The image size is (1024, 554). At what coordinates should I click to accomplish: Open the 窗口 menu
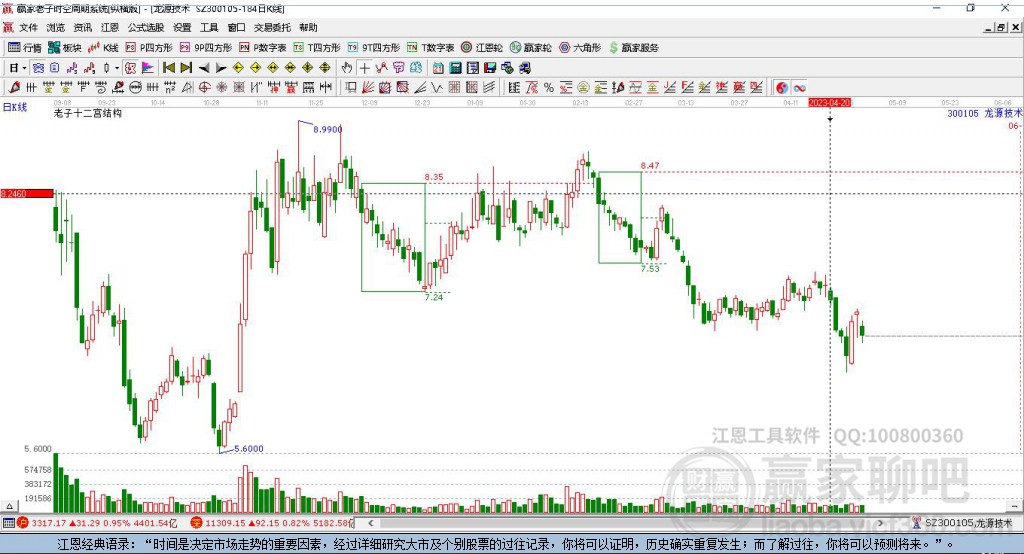[x=236, y=27]
